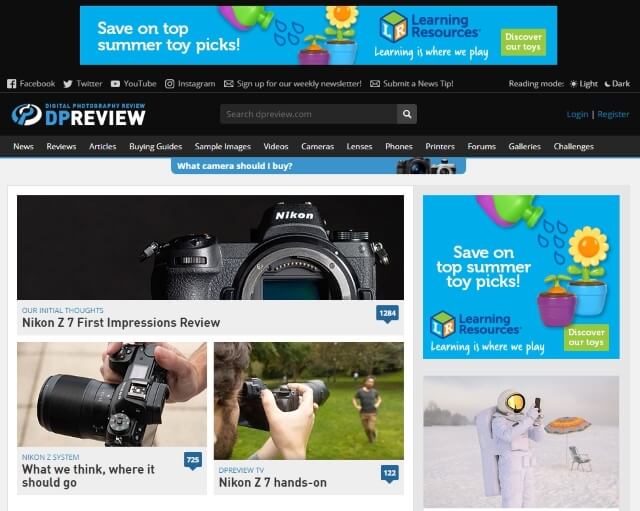Screen dimensions: 640x511
Task: Click the search magnifier button
Action: pyautogui.click(x=407, y=114)
